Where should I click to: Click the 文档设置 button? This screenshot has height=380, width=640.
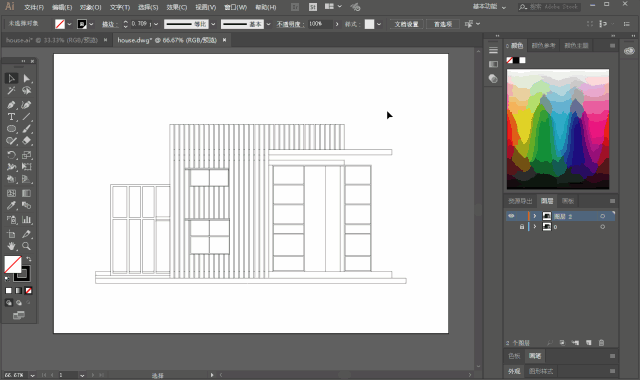coord(406,24)
